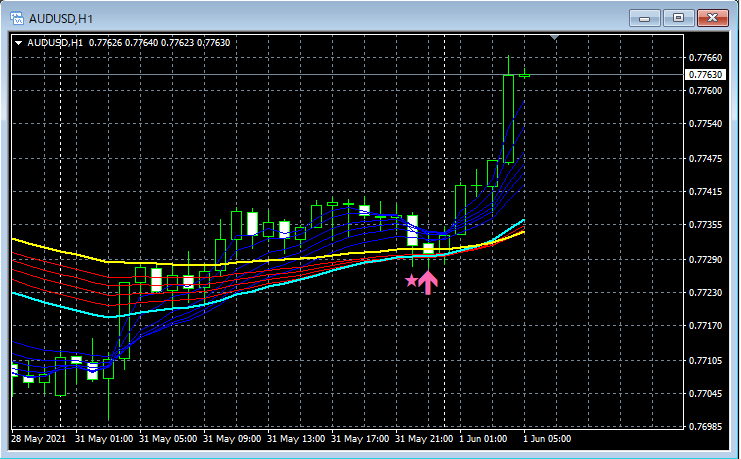741x459 pixels.
Task: Click price scale value 0.77105
Action: pyautogui.click(x=705, y=361)
